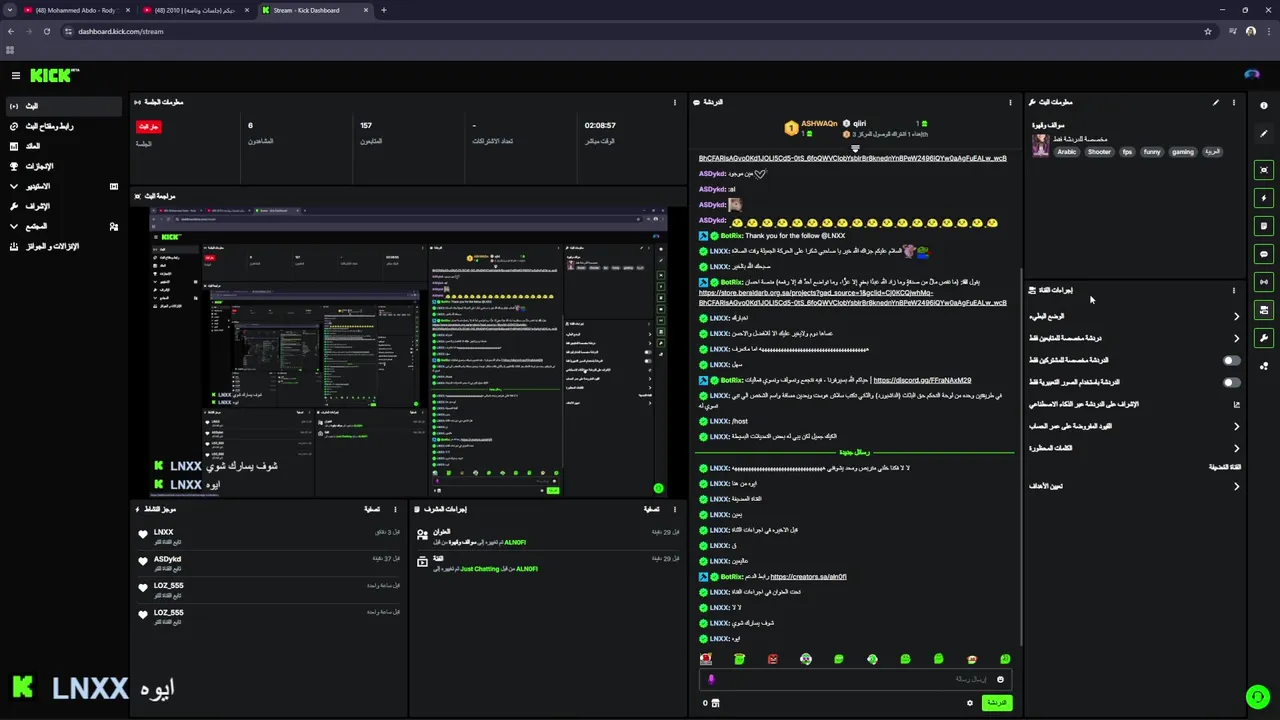Viewport: 1280px width, 720px height.
Task: Click pencil edit icon in right toolbar
Action: point(1264,134)
